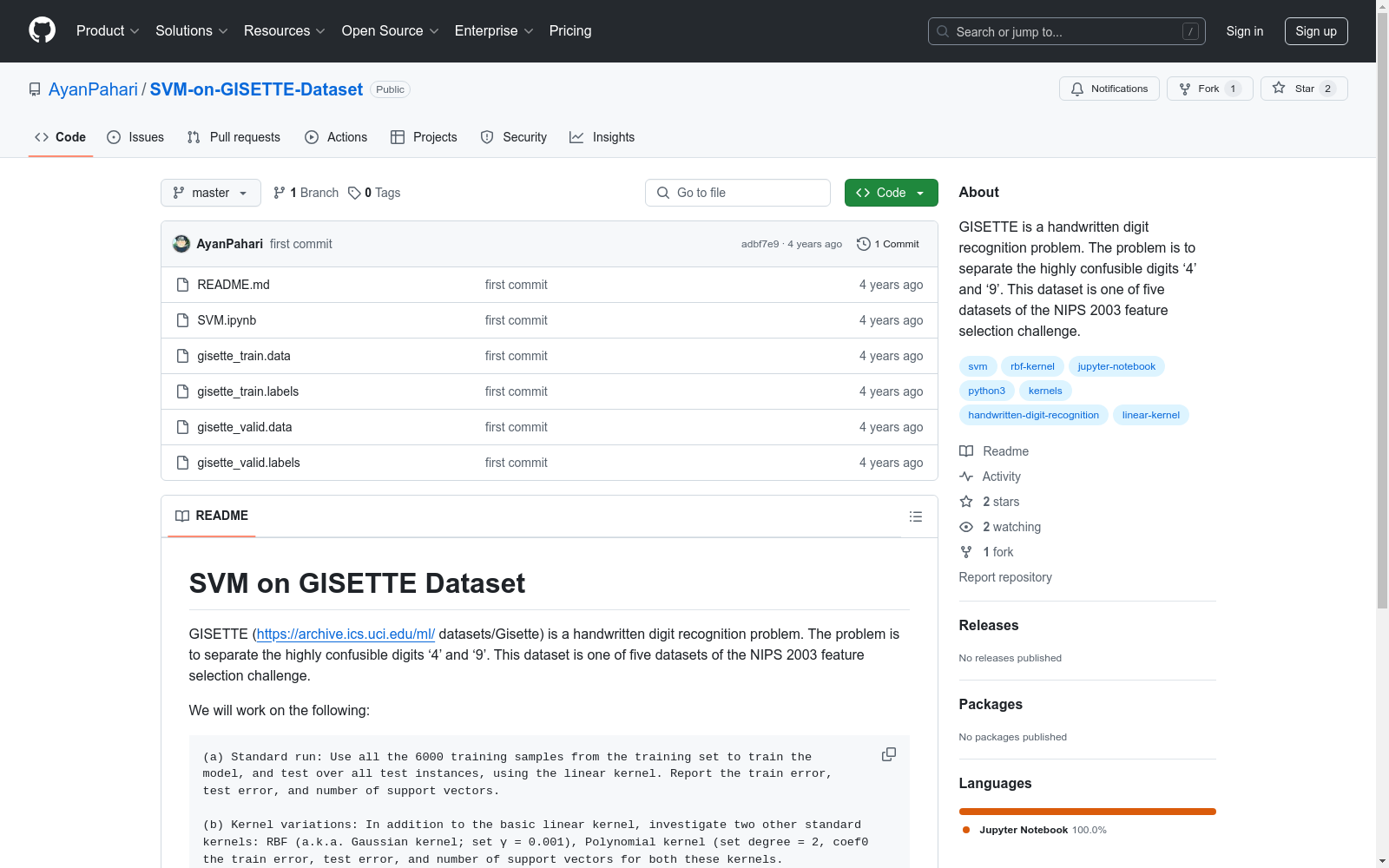Open the SVM-on-GISETTE-Dataset repository link
The image size is (1389, 868).
click(x=256, y=89)
